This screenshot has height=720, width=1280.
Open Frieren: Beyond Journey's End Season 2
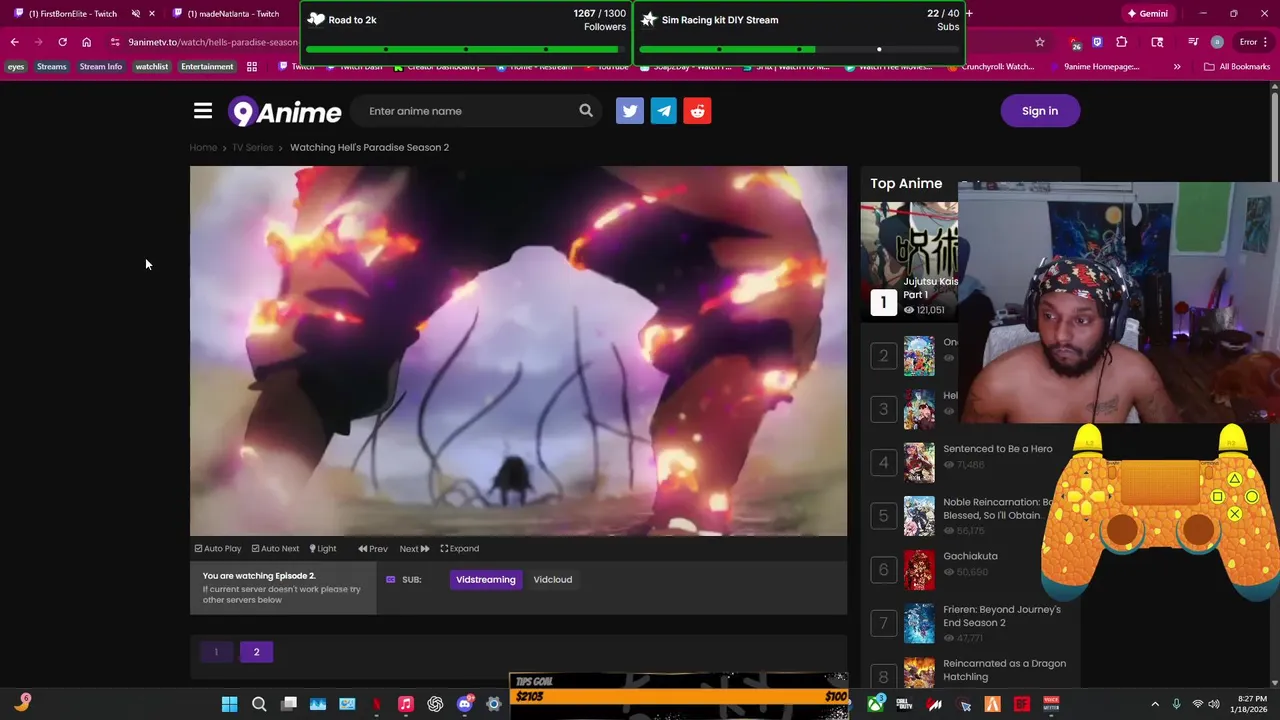[x=1002, y=616]
